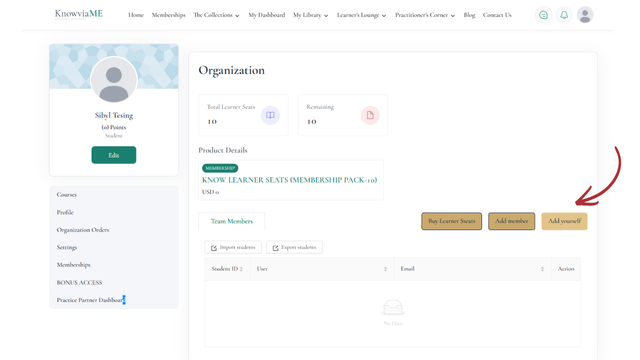Screen dimensions: 640x360
Task: Open the user avatar menu in header
Action: pos(585,15)
